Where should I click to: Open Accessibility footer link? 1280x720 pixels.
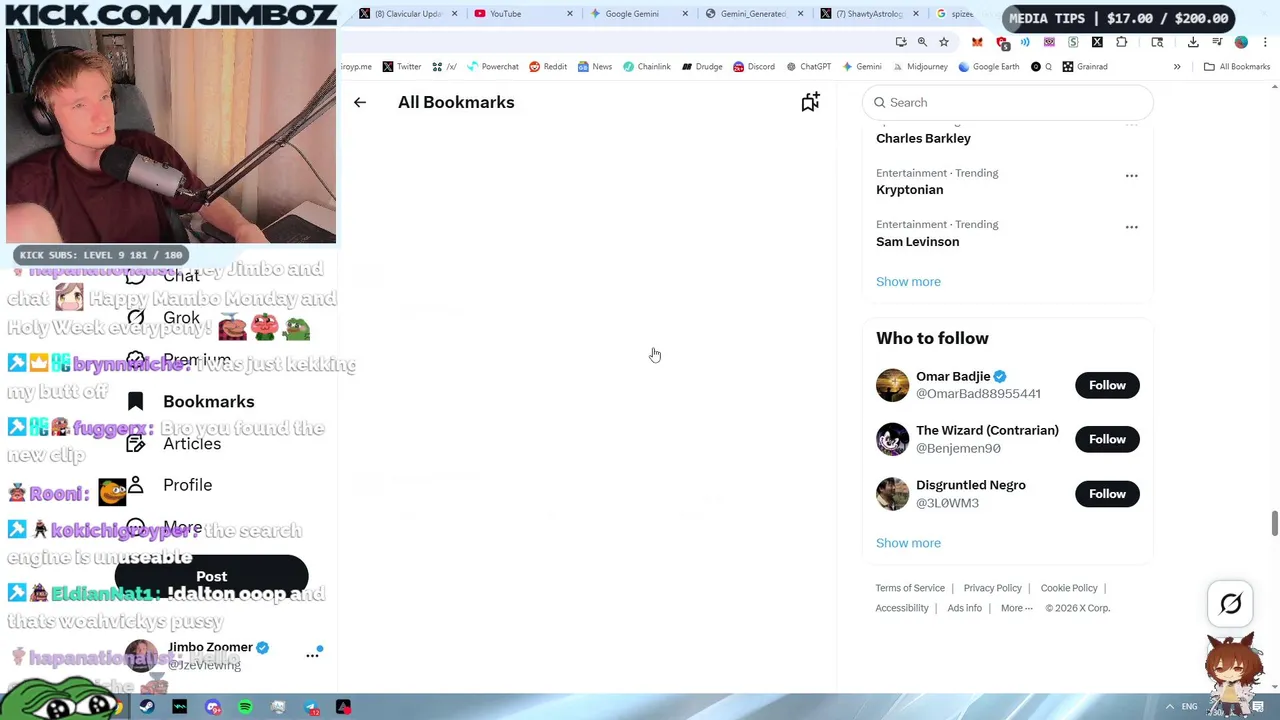pyautogui.click(x=902, y=608)
